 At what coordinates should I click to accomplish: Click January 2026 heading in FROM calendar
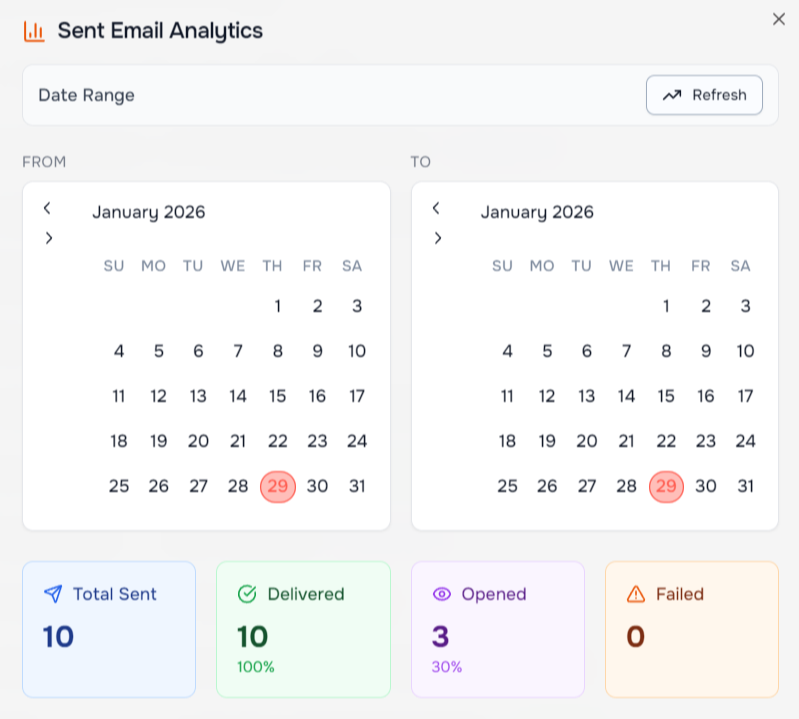tap(149, 212)
